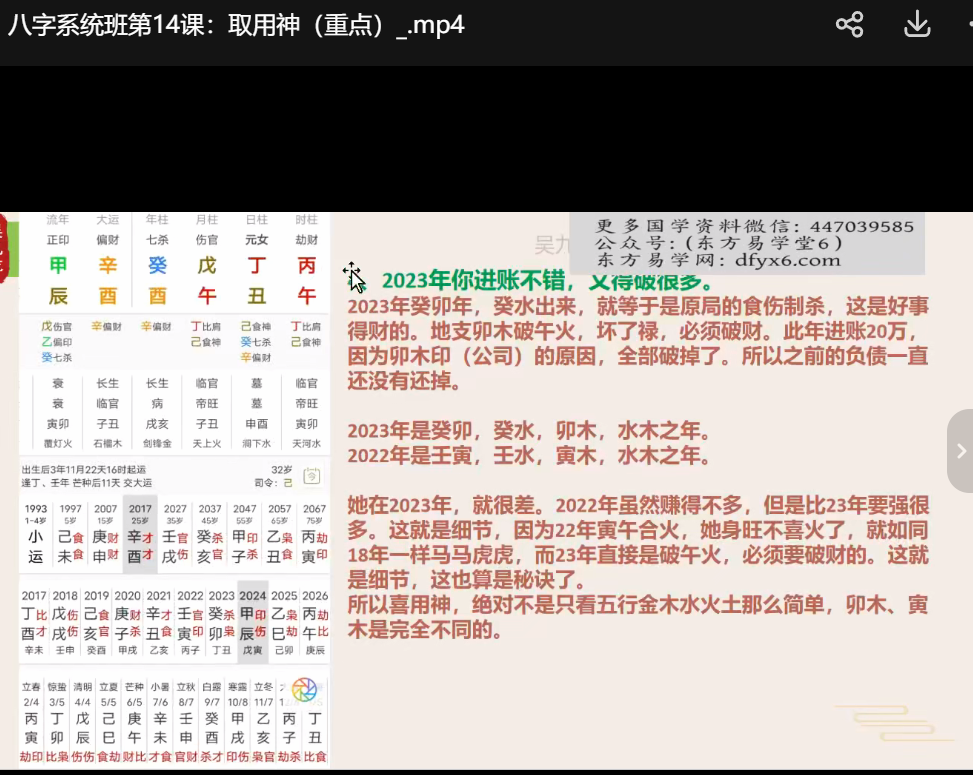Click the colorful aperture icon over the chart
The height and width of the screenshot is (775, 973).
[304, 689]
